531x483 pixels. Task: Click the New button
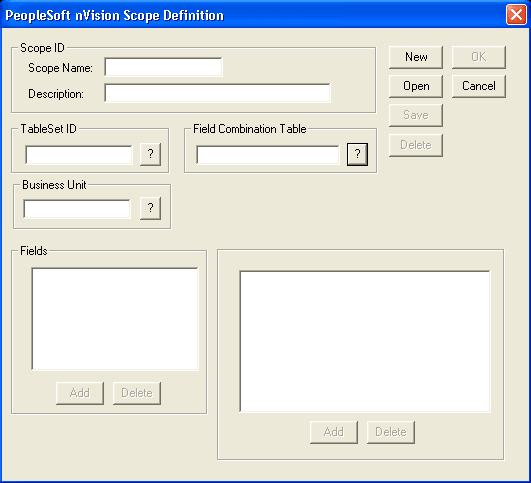click(x=416, y=57)
